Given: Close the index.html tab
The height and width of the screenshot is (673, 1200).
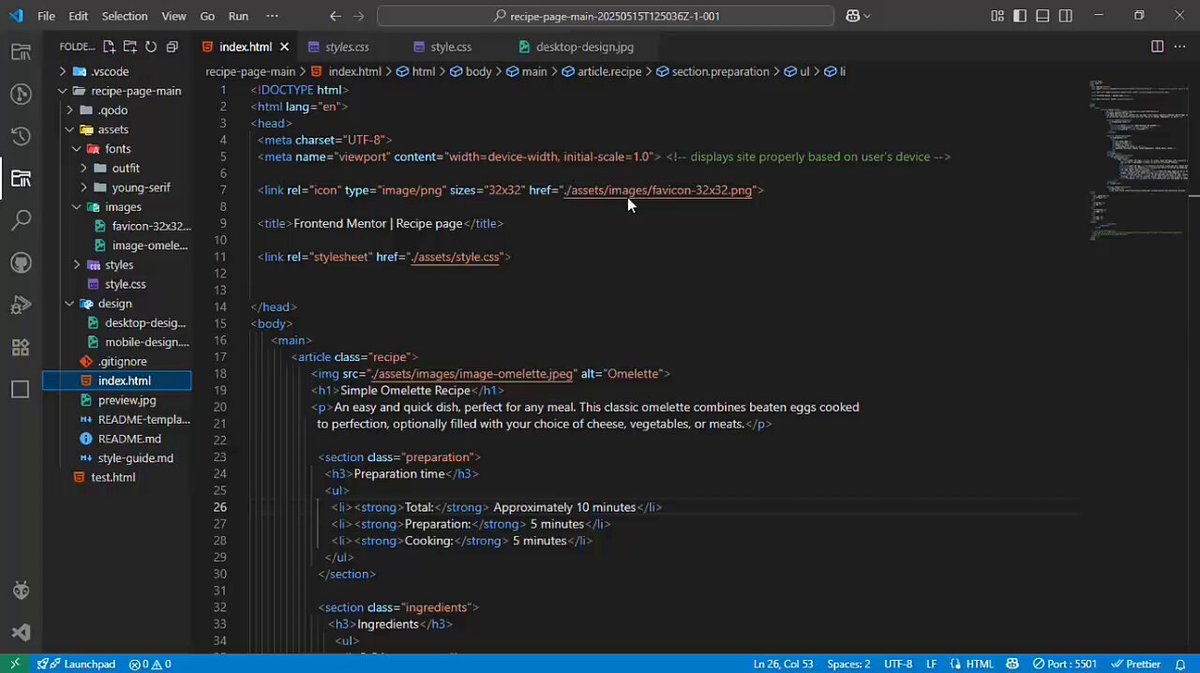Looking at the screenshot, I should click(x=285, y=47).
